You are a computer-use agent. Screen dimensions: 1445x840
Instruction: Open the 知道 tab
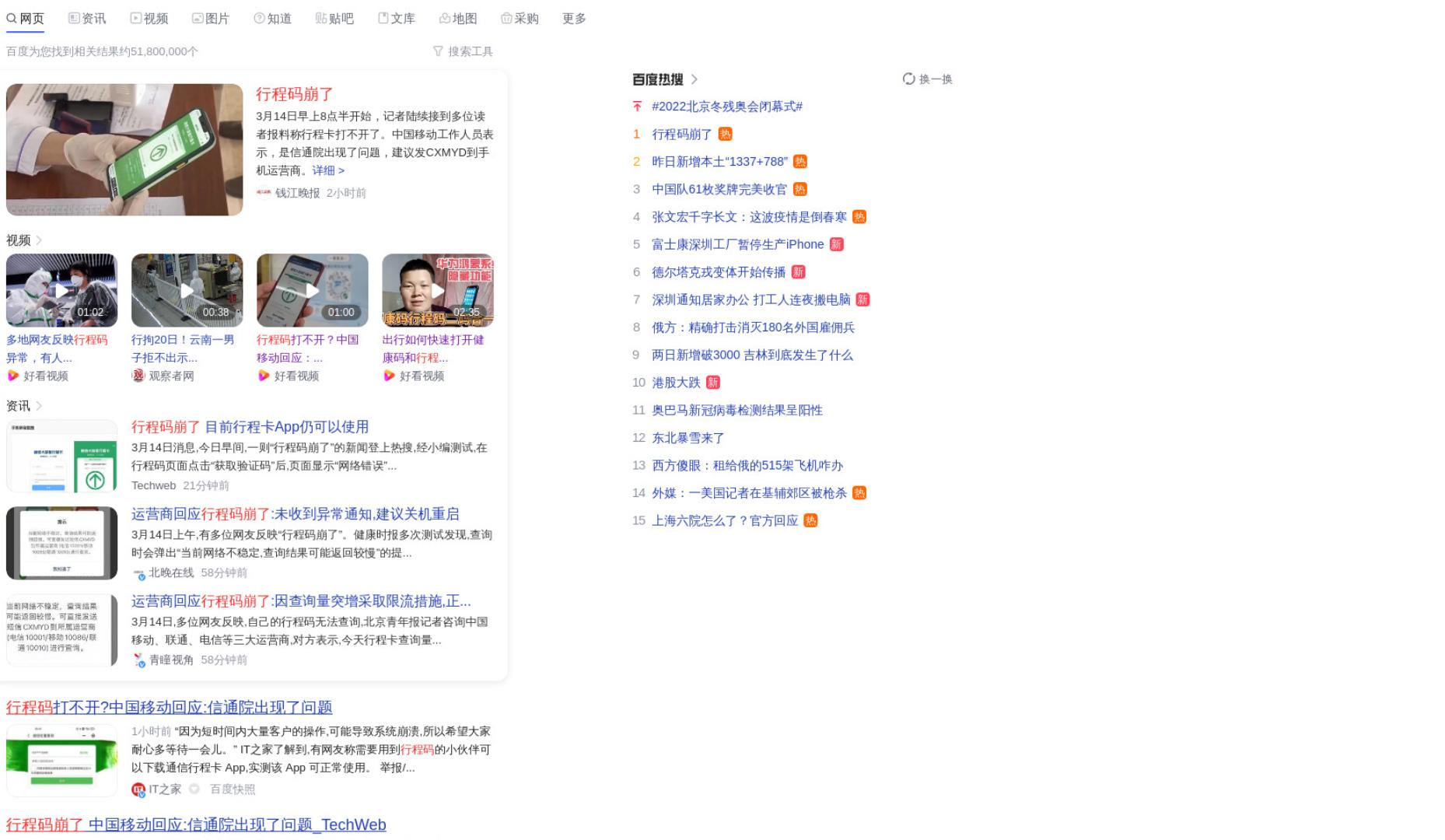click(272, 18)
